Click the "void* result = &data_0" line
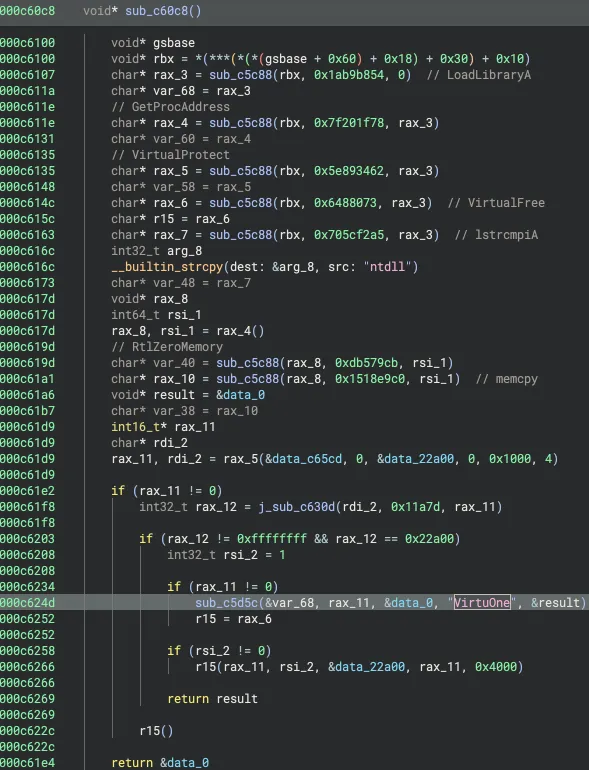Screen dimensions: 589x770 coord(188,395)
